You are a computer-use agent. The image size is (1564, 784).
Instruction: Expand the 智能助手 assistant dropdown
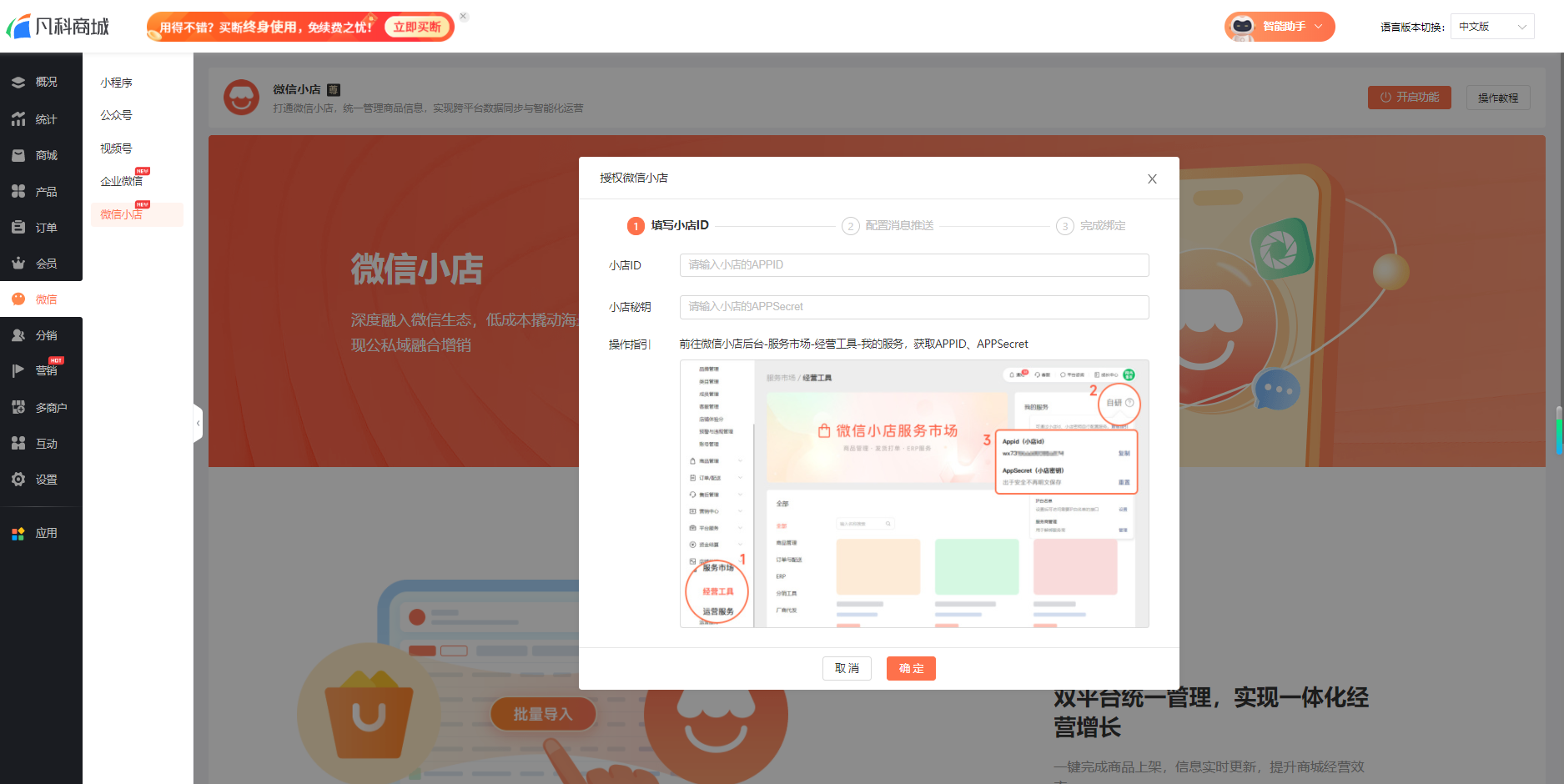[x=1280, y=27]
